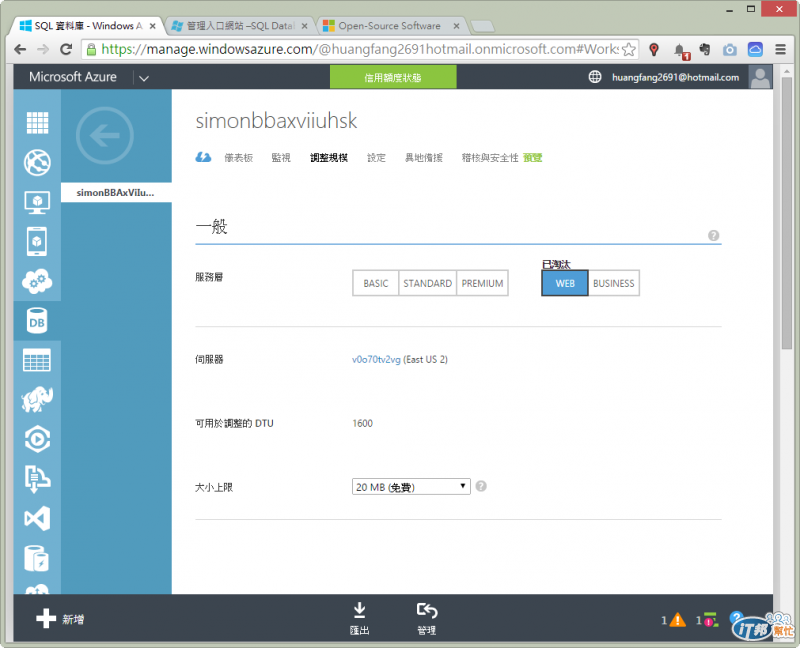Select the PREMIUM service tier
800x648 pixels.
click(x=482, y=283)
